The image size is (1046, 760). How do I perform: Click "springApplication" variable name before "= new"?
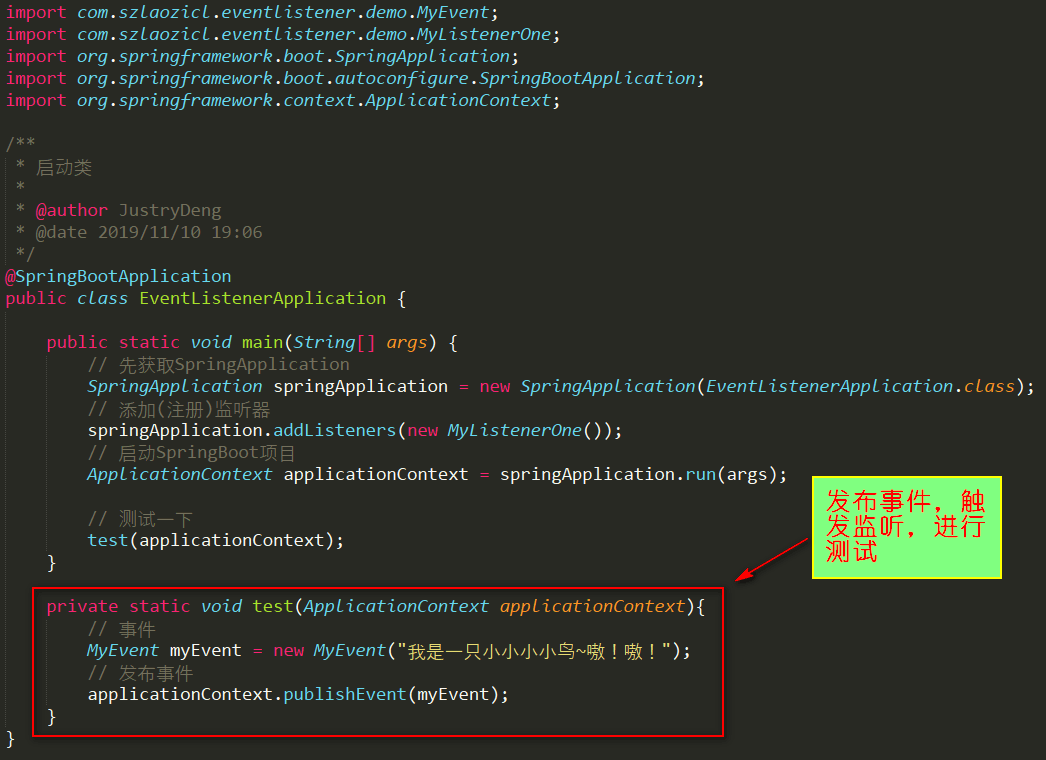pos(361,386)
